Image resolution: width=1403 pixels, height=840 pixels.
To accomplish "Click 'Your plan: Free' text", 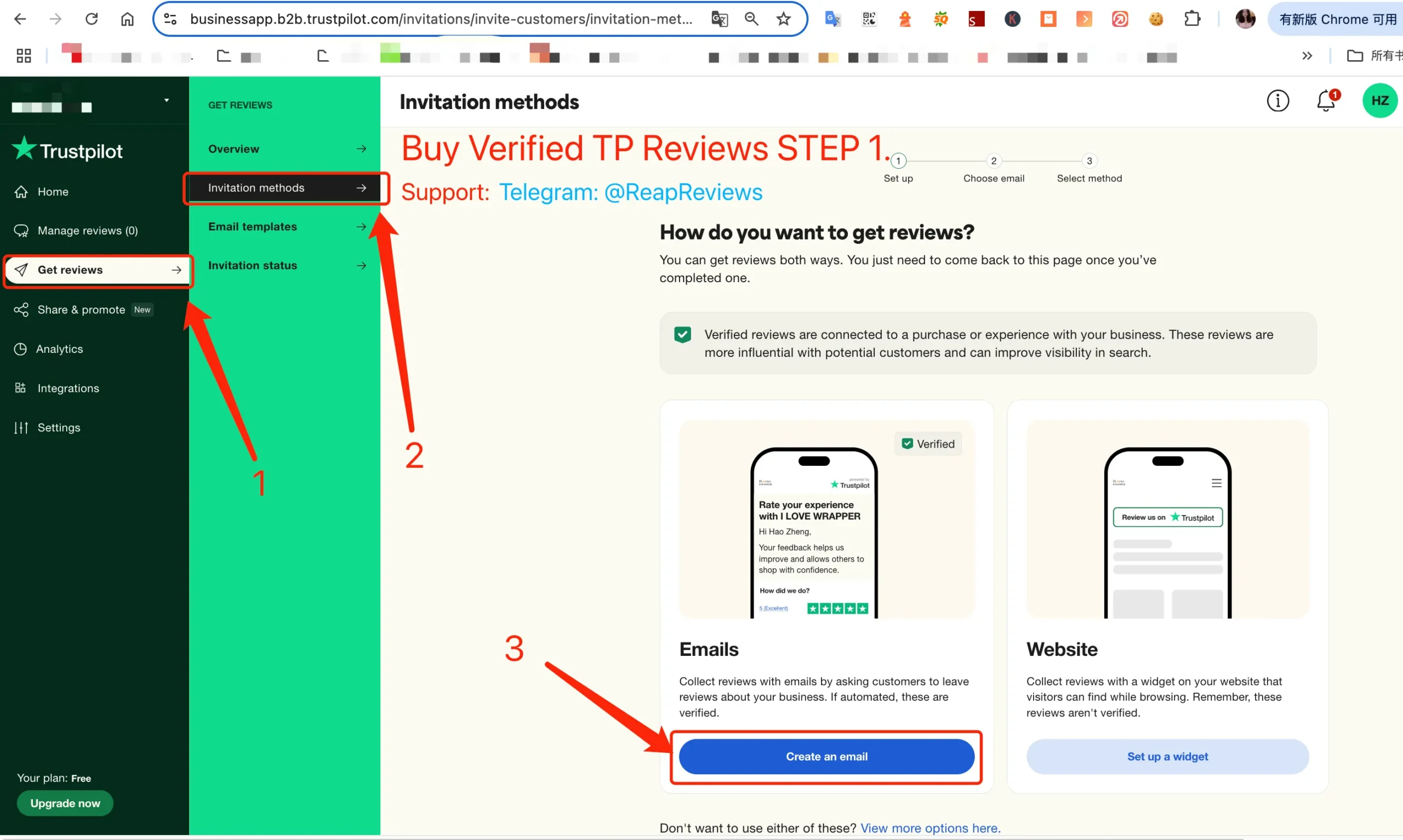I will [x=54, y=778].
